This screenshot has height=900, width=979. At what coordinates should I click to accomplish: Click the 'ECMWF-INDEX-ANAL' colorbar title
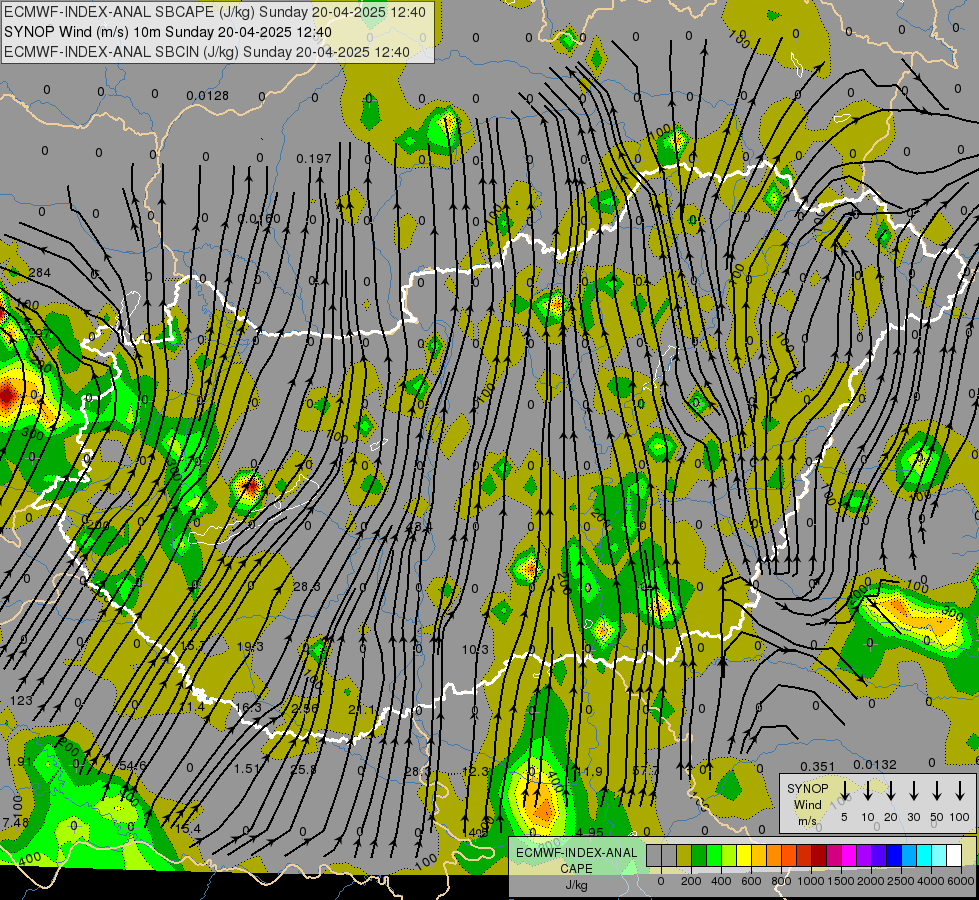pyautogui.click(x=576, y=853)
